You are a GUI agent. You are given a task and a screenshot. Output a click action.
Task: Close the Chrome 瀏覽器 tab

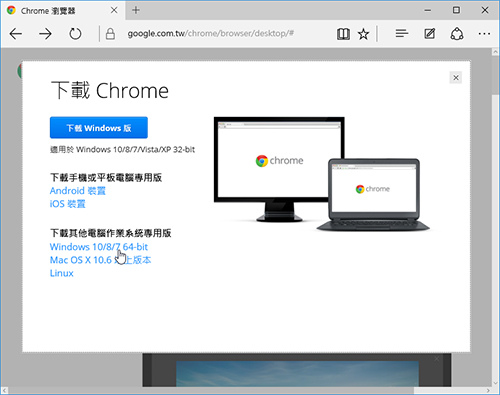pos(114,10)
